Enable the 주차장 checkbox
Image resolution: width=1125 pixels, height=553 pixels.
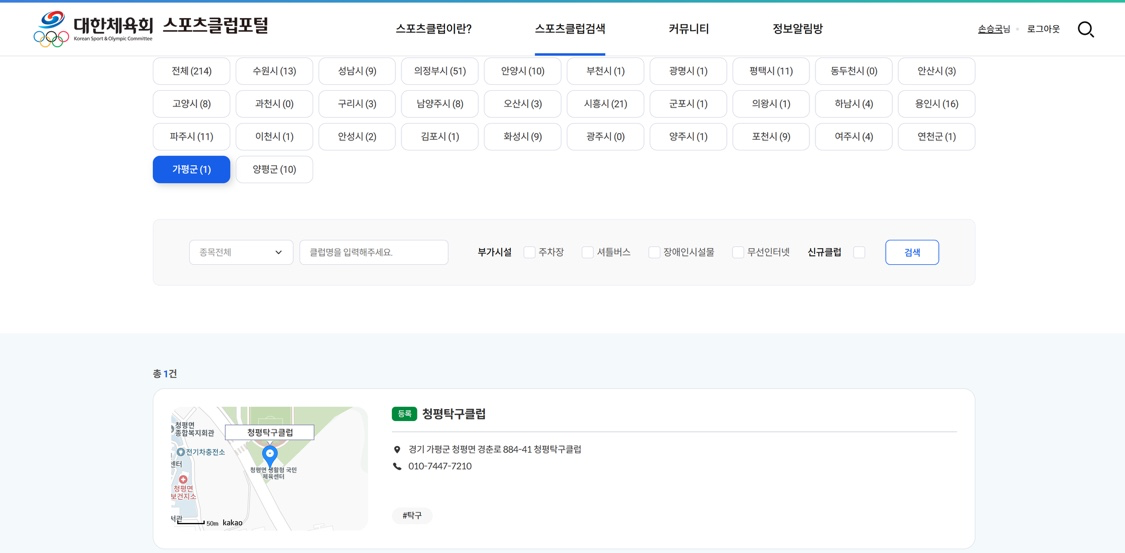[x=530, y=252]
